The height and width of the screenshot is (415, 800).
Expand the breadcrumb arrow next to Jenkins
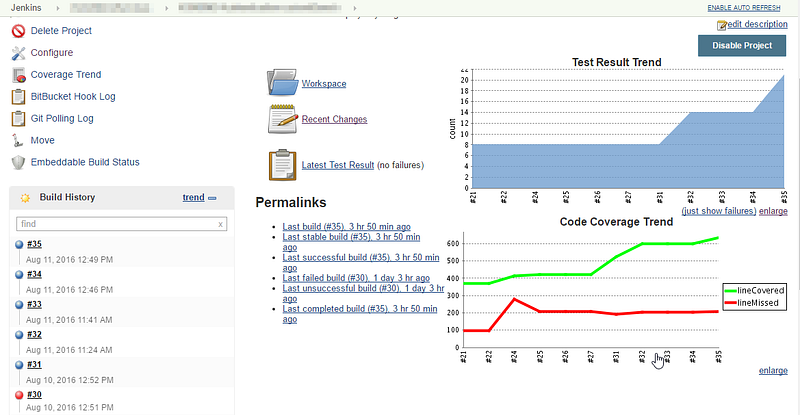[57, 8]
